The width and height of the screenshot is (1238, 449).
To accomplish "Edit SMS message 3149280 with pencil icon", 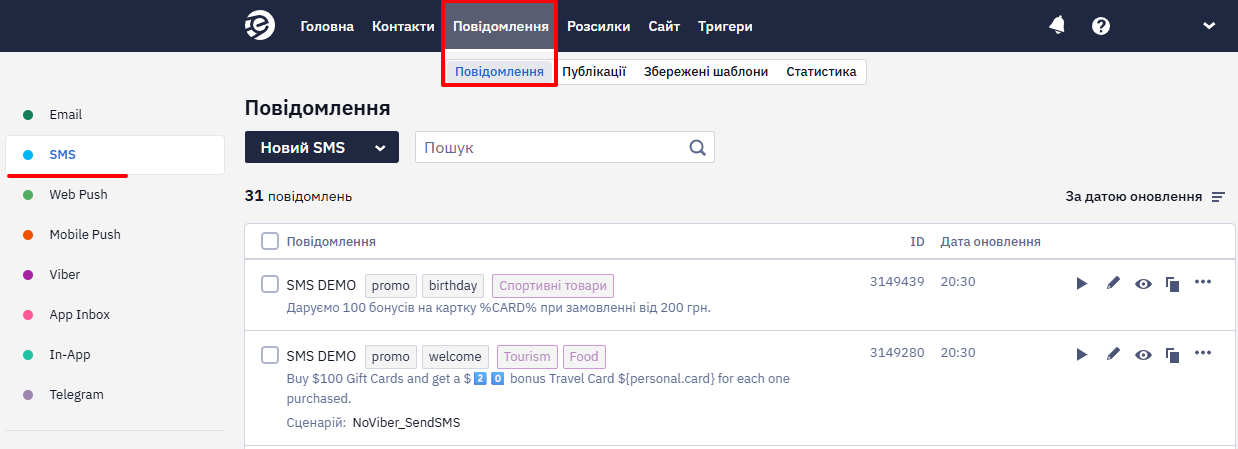I will pyautogui.click(x=1113, y=354).
